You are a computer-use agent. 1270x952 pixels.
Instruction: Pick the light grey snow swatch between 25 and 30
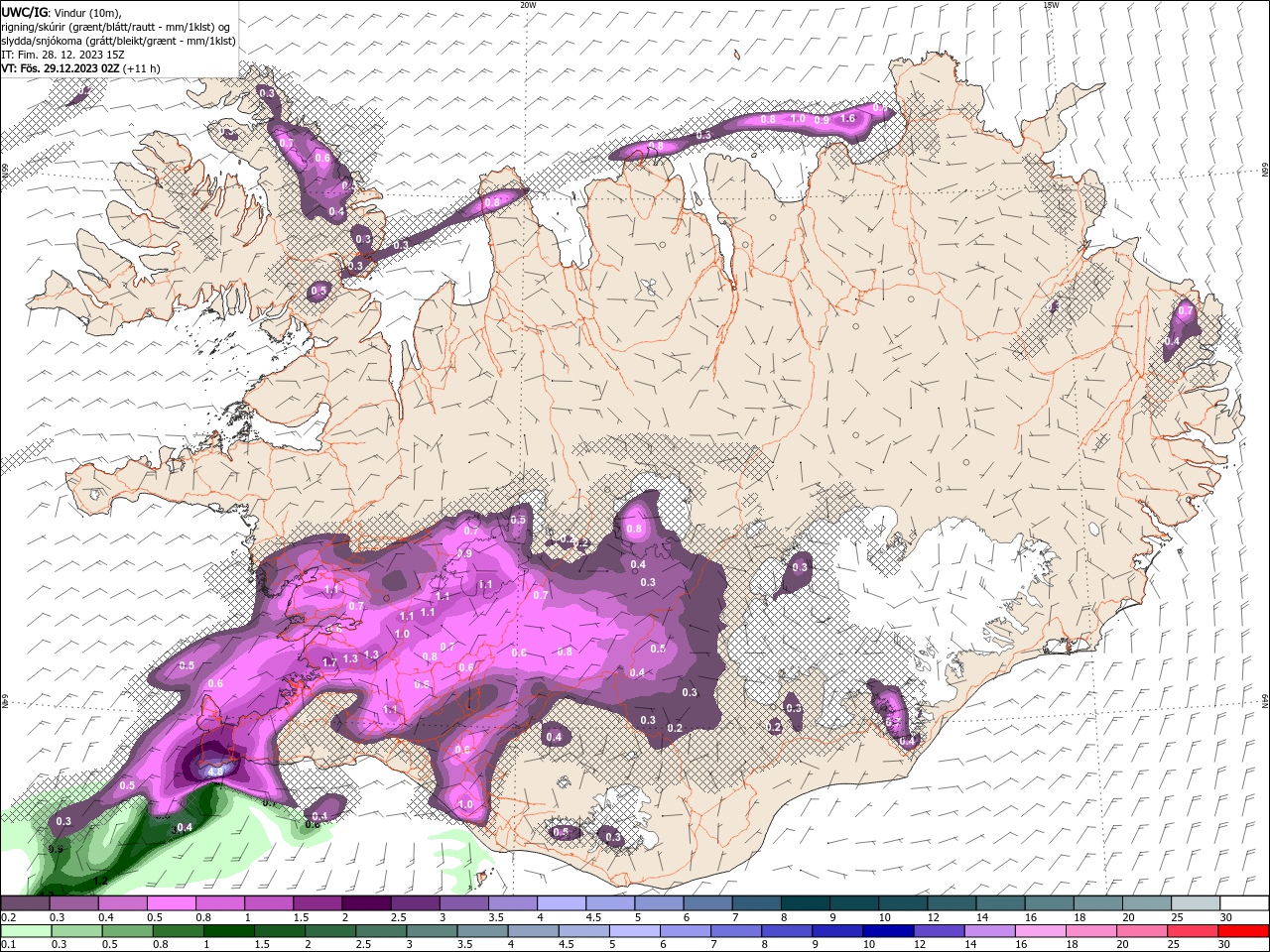pos(1196,903)
